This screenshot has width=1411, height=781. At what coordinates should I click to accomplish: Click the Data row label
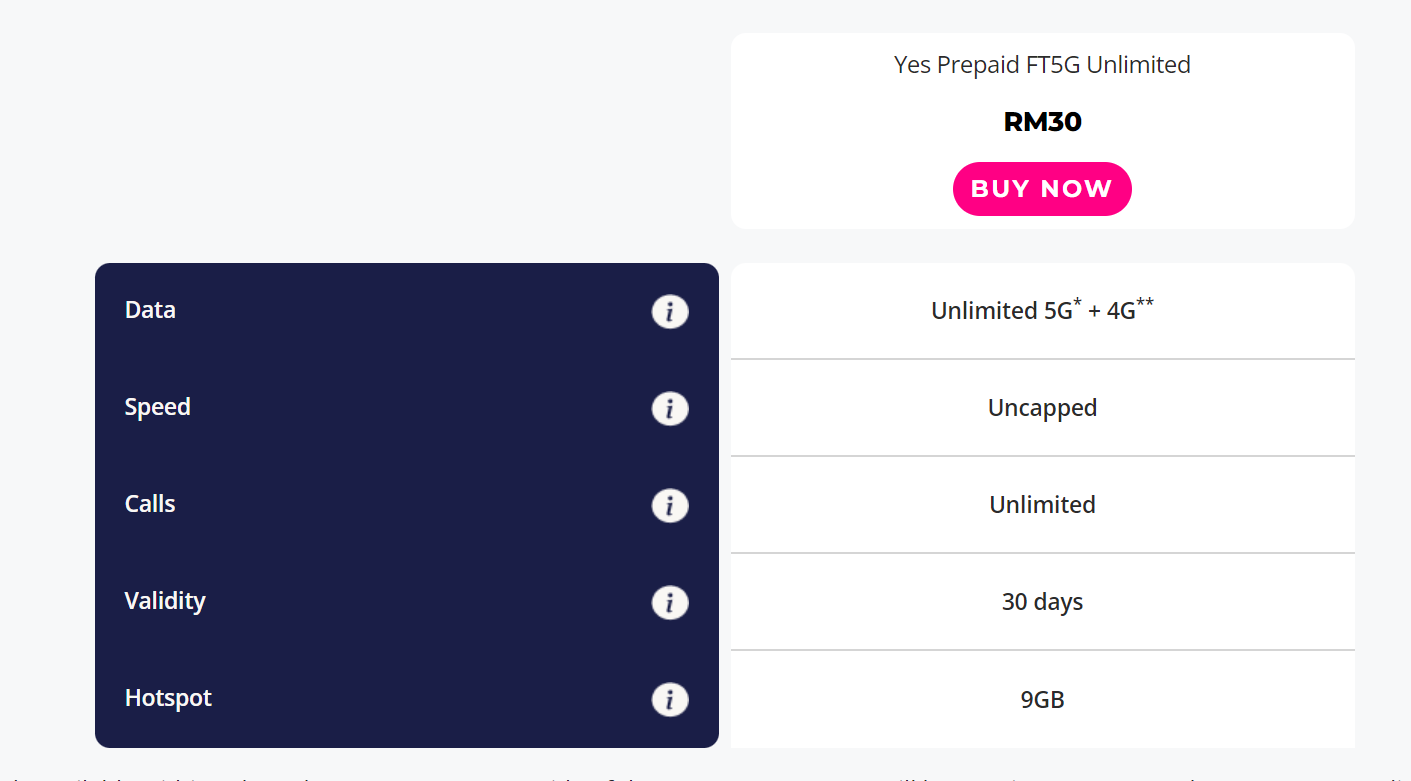150,310
